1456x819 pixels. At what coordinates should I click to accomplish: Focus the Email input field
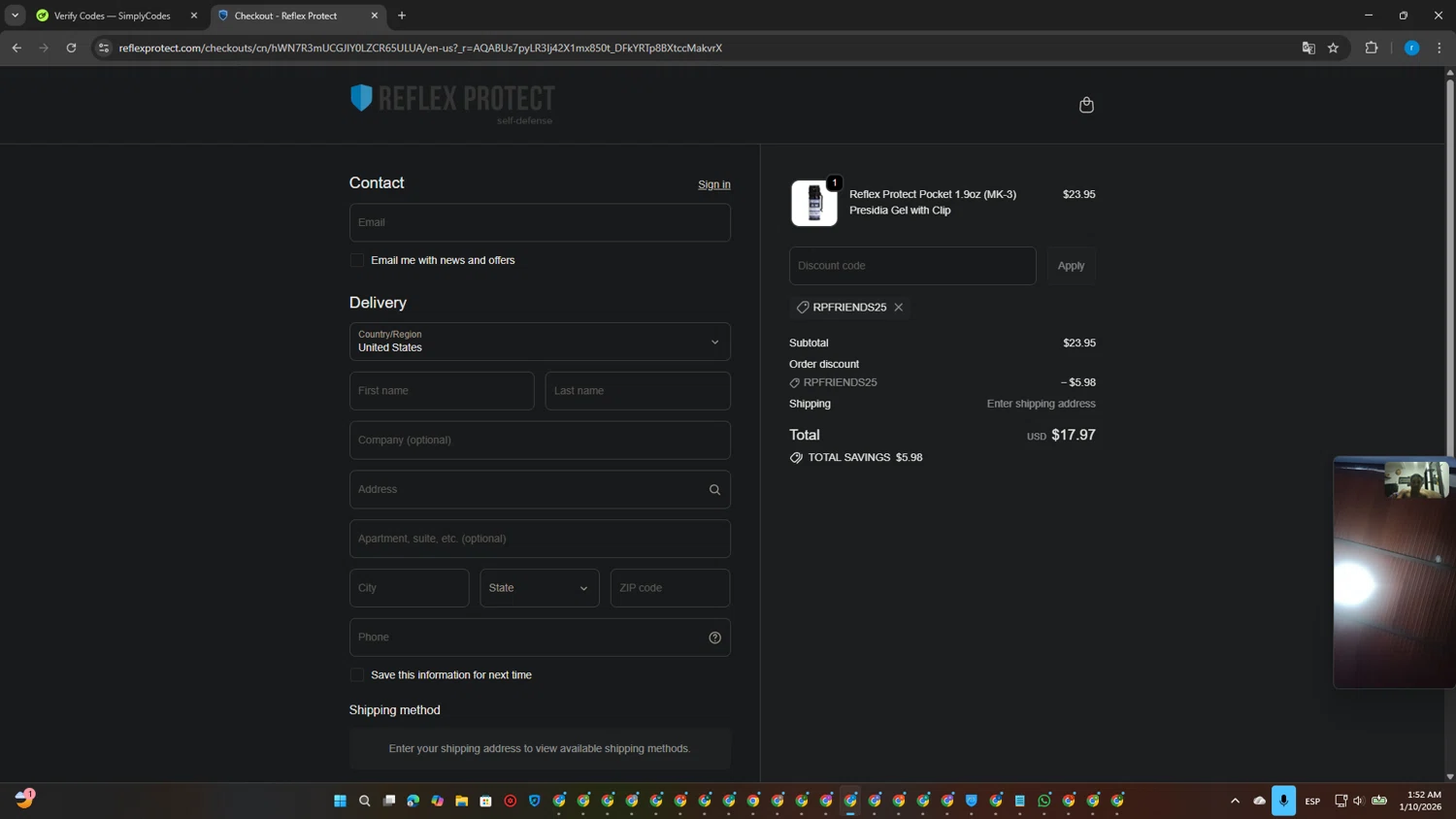[x=540, y=222]
